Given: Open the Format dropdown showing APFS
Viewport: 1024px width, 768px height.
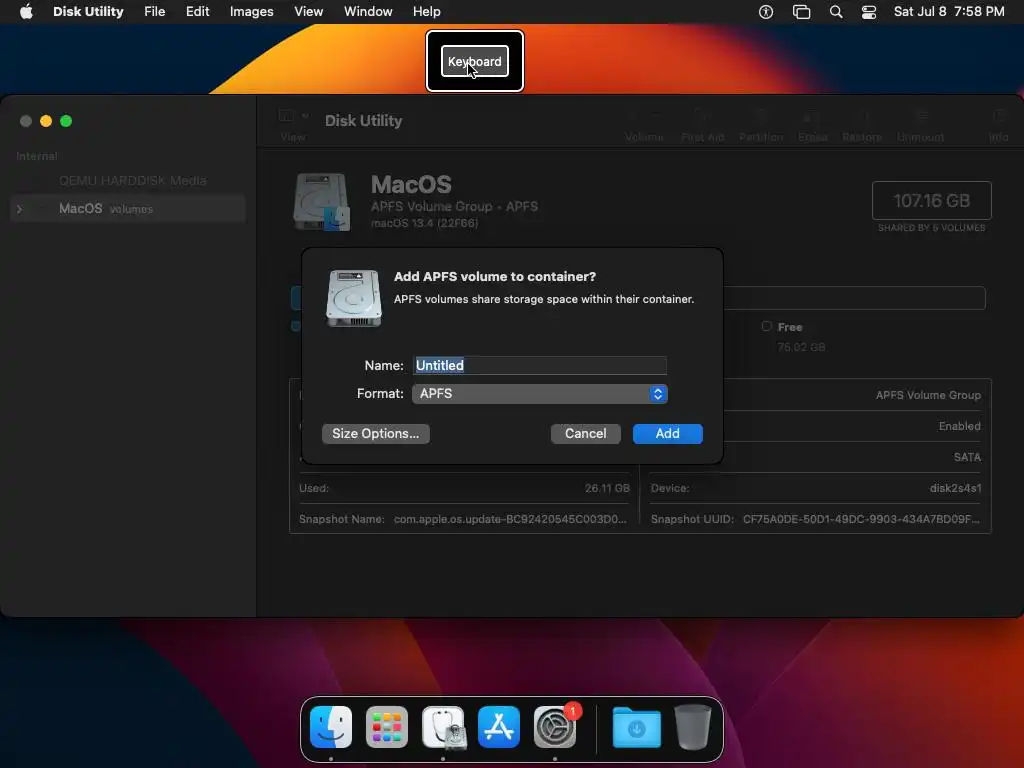Looking at the screenshot, I should tap(539, 394).
